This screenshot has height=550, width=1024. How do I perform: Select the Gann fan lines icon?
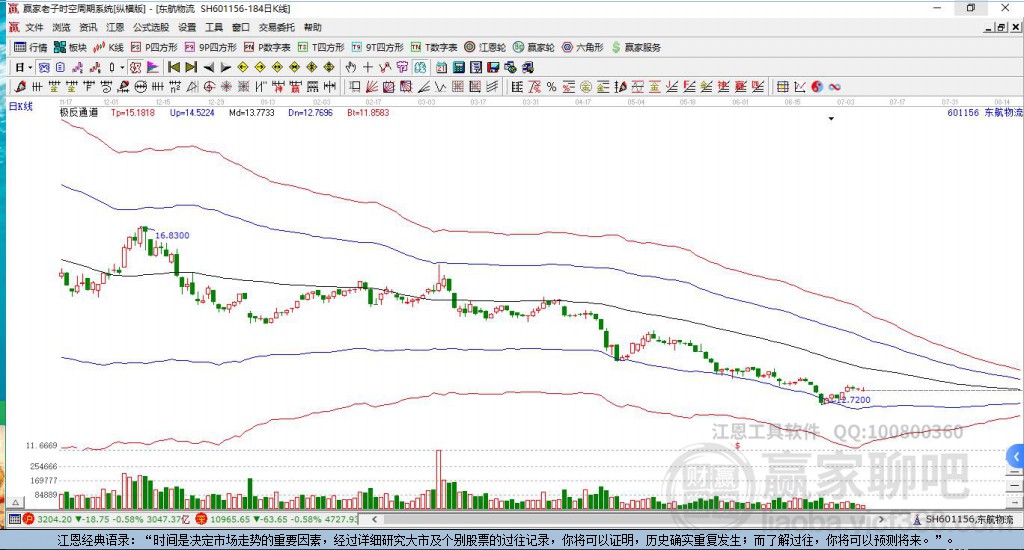[372, 87]
